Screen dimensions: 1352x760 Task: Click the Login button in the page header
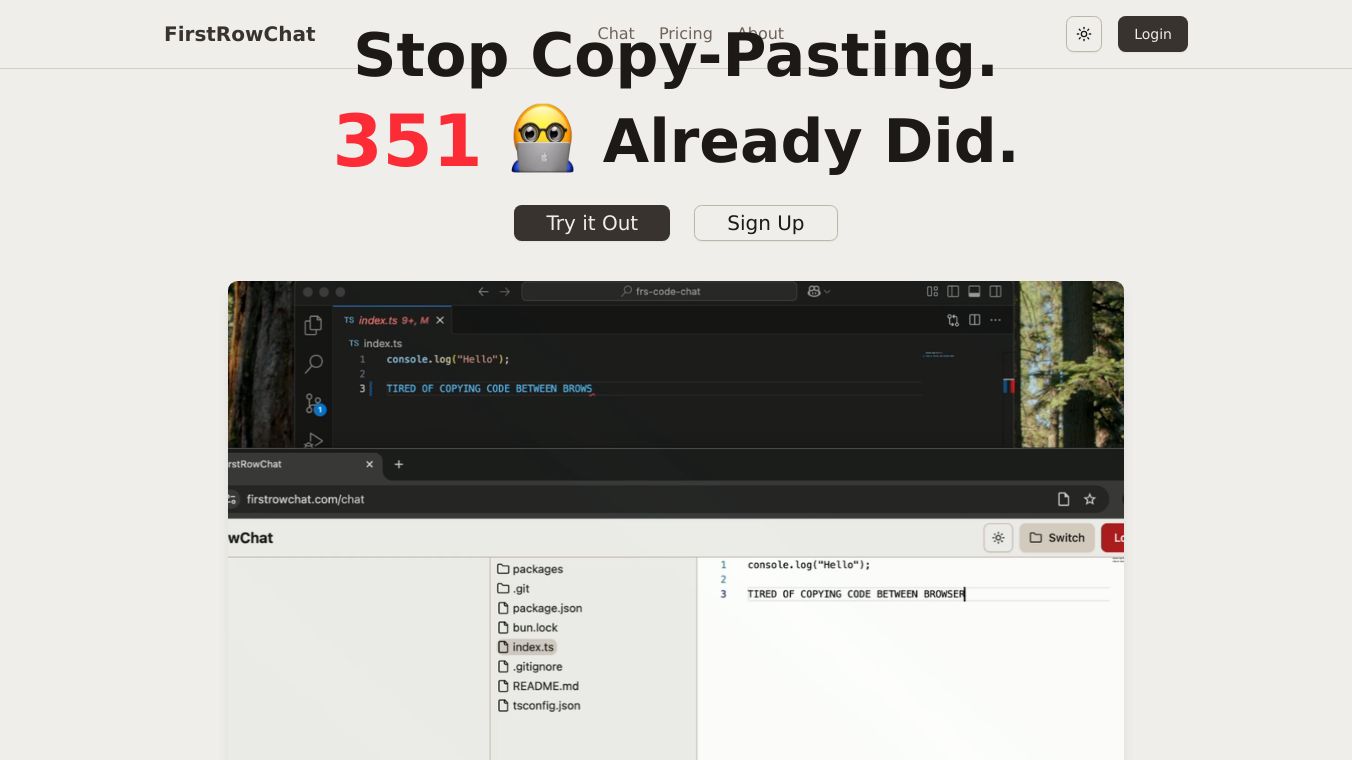(x=1153, y=34)
